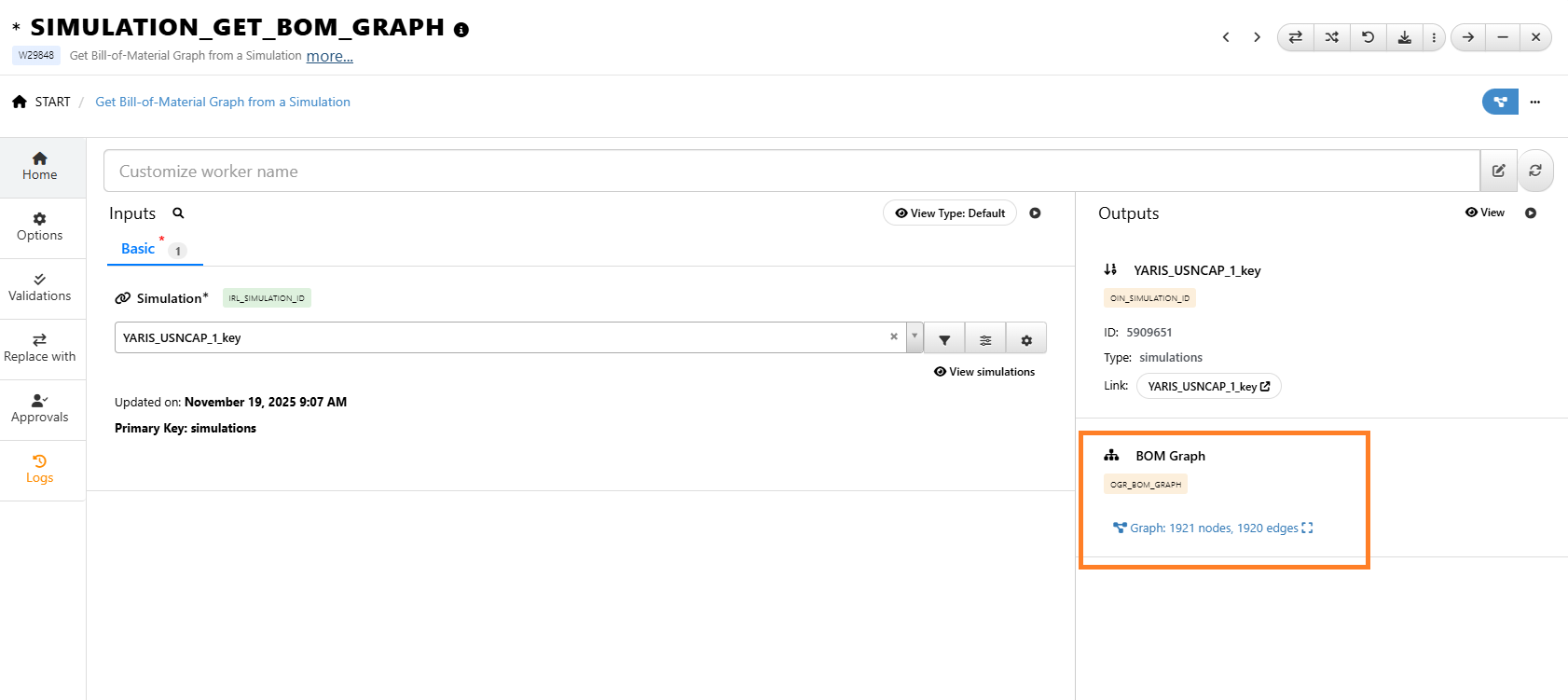The width and height of the screenshot is (1568, 700).
Task: Expand the Simulation dropdown arrow
Action: click(x=915, y=336)
